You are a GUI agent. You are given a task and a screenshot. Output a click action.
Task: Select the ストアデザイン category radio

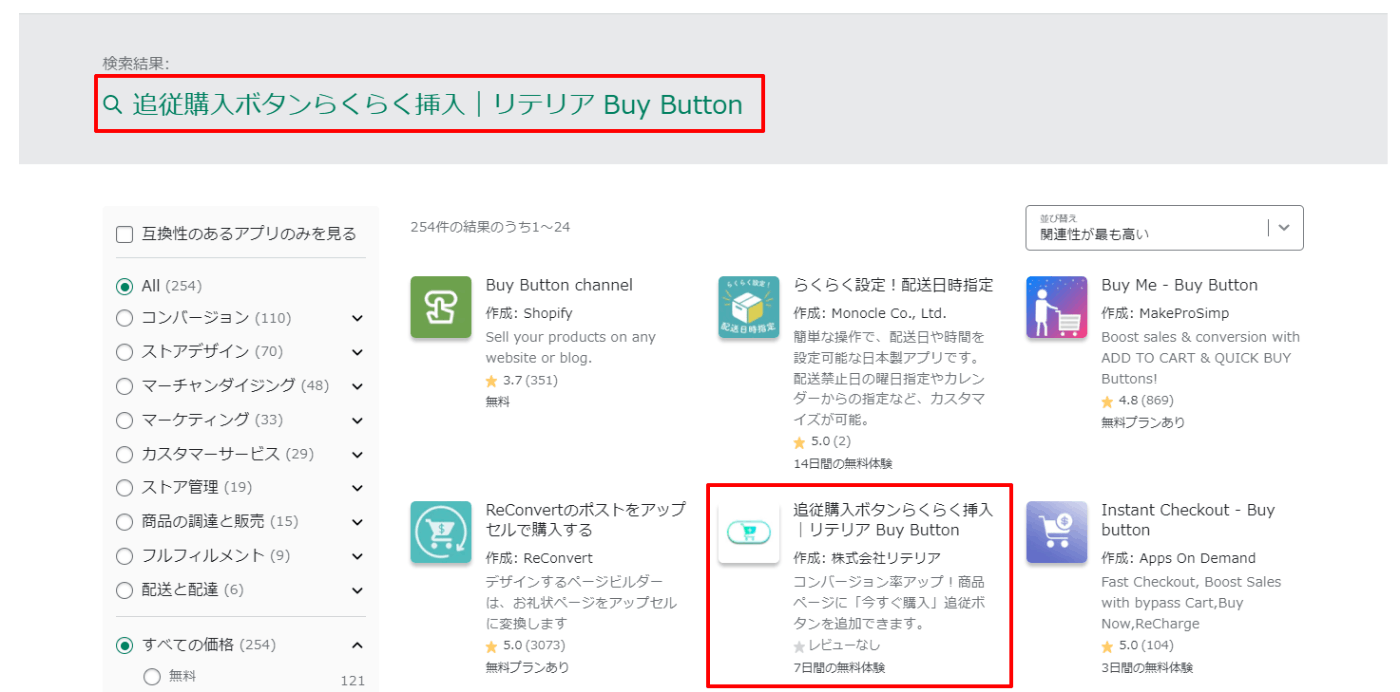124,352
